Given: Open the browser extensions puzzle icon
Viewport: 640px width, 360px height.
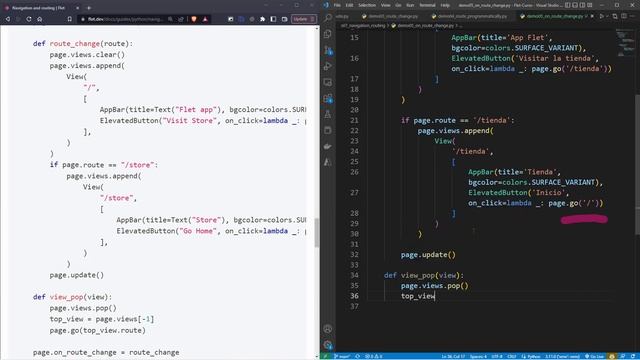Looking at the screenshot, I should 262,19.
